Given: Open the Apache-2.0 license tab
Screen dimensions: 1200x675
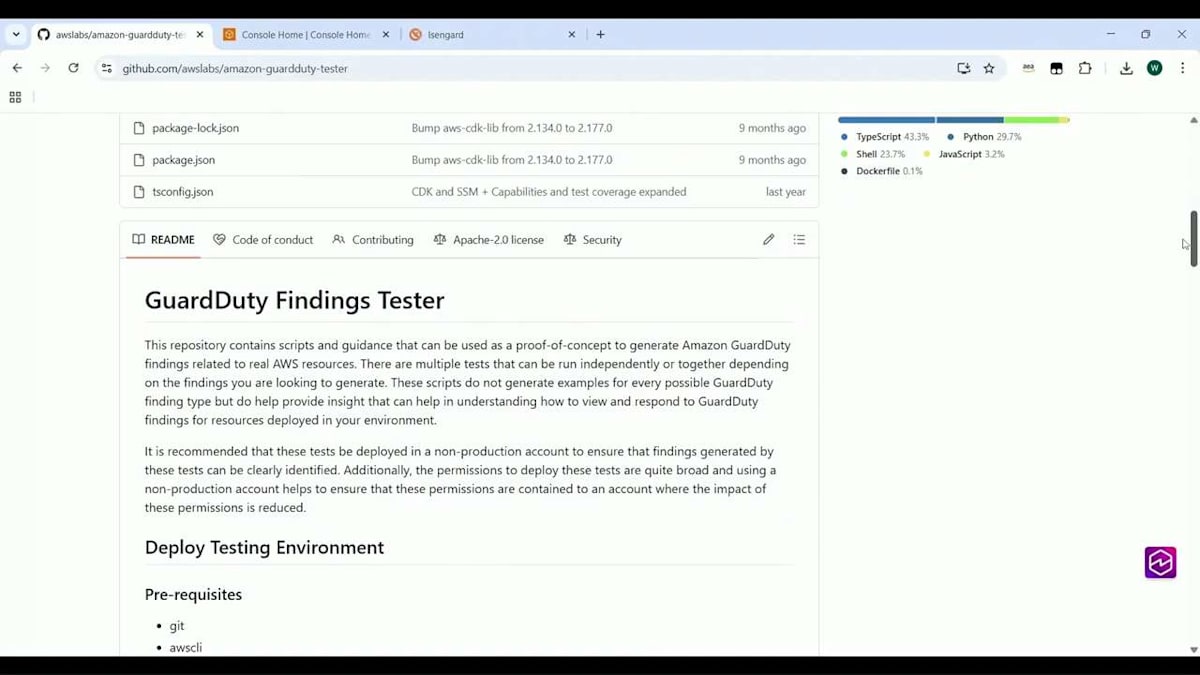Looking at the screenshot, I should coord(489,240).
